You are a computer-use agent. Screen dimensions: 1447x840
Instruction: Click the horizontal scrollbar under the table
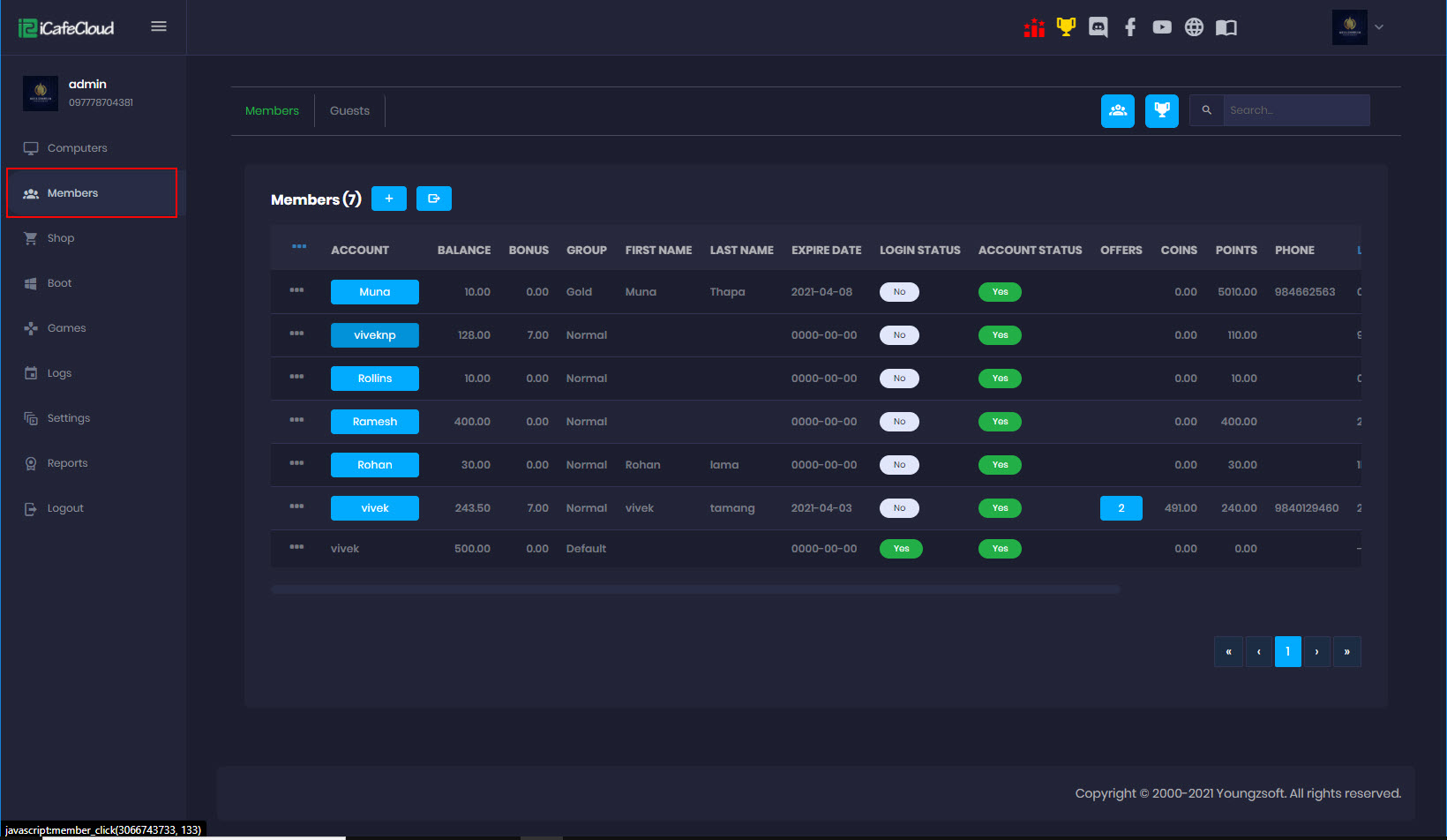(x=694, y=589)
